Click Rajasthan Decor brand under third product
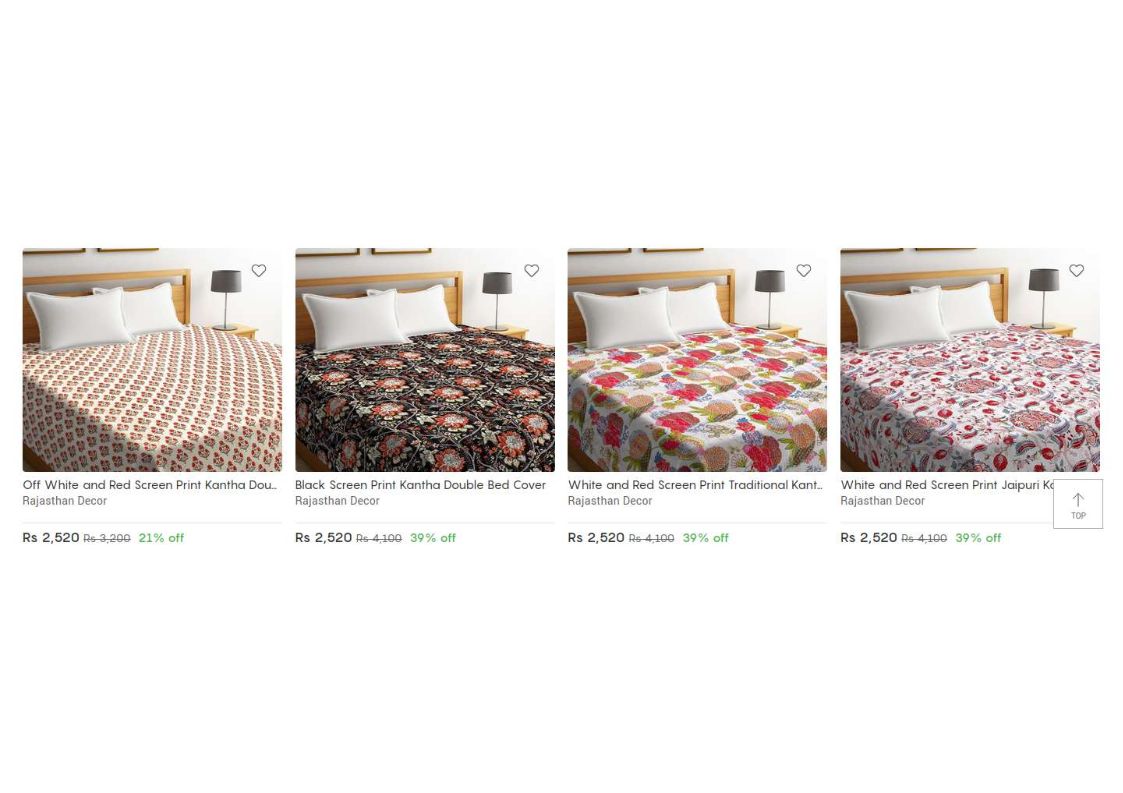This screenshot has width=1123, height=793. click(x=610, y=501)
